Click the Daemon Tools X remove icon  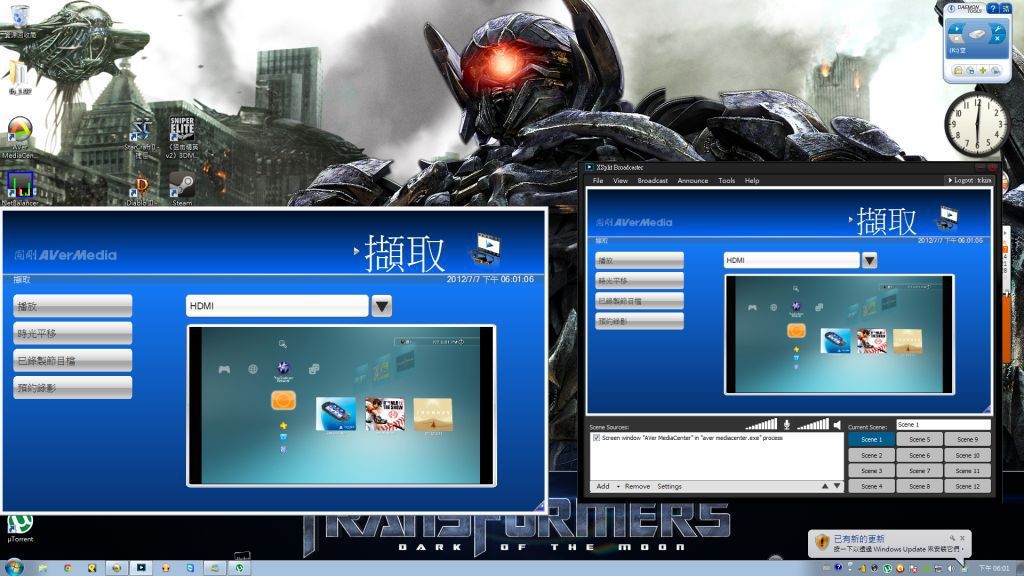coord(997,39)
